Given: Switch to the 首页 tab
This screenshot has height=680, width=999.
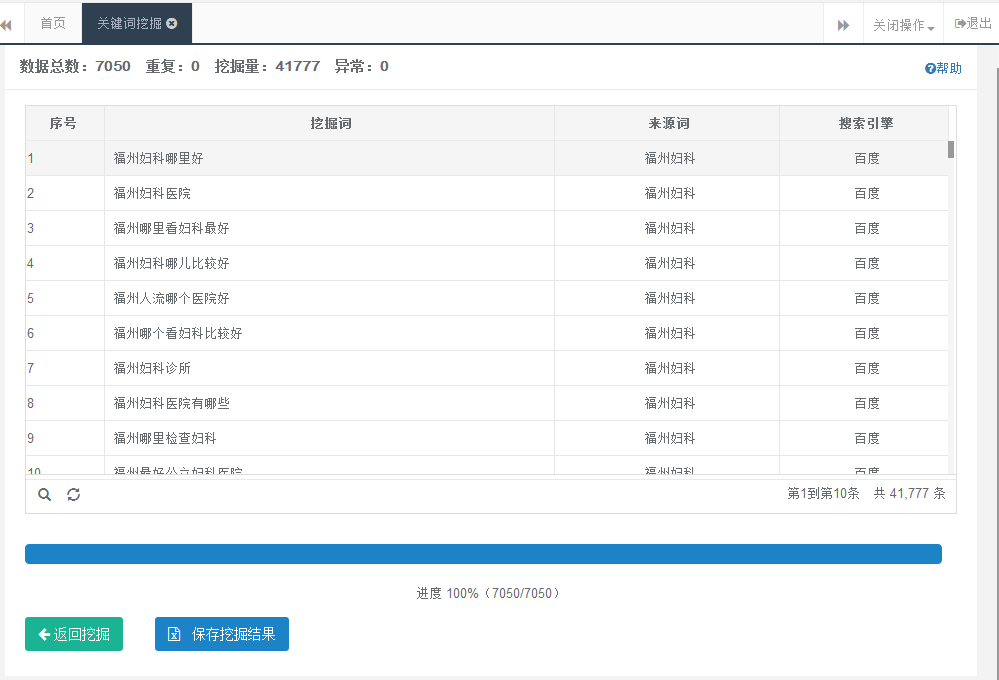Looking at the screenshot, I should click(52, 23).
